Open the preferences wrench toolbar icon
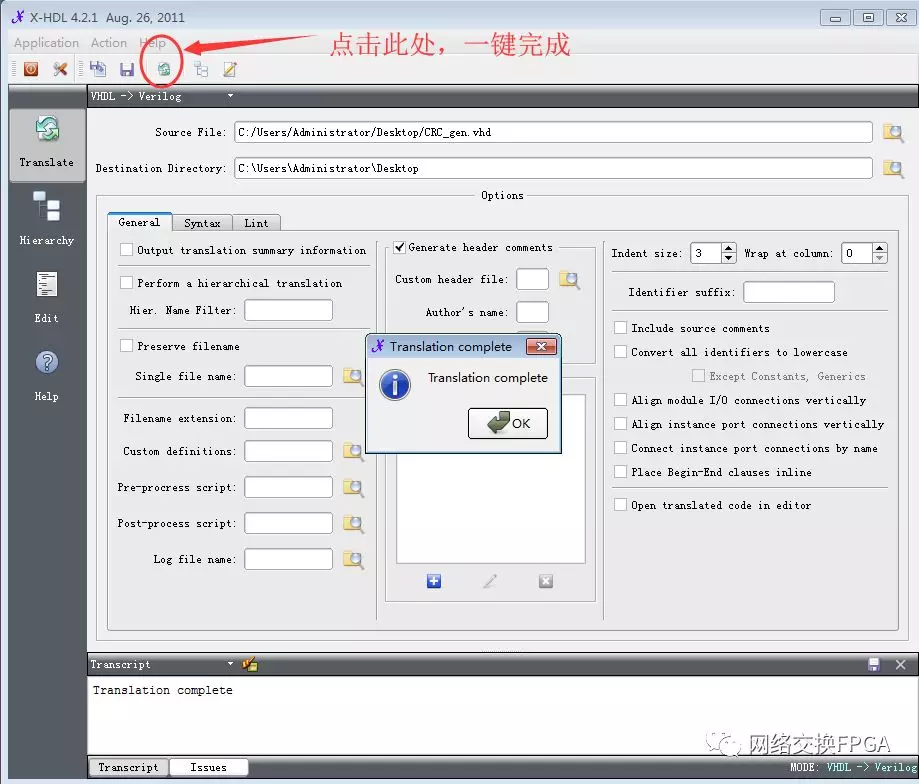This screenshot has width=919, height=784. click(x=60, y=69)
